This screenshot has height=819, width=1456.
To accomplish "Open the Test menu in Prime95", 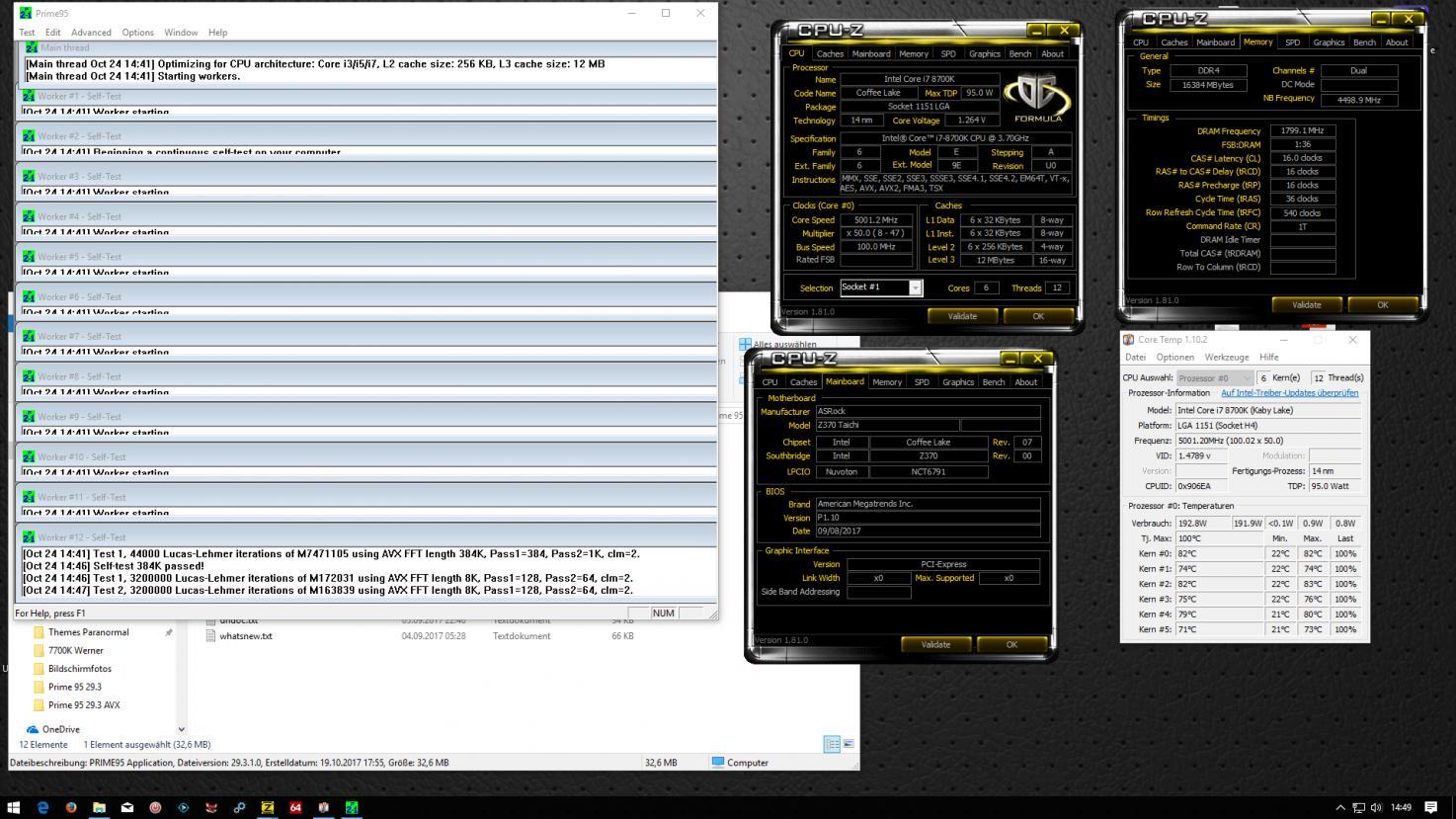I will (x=27, y=33).
